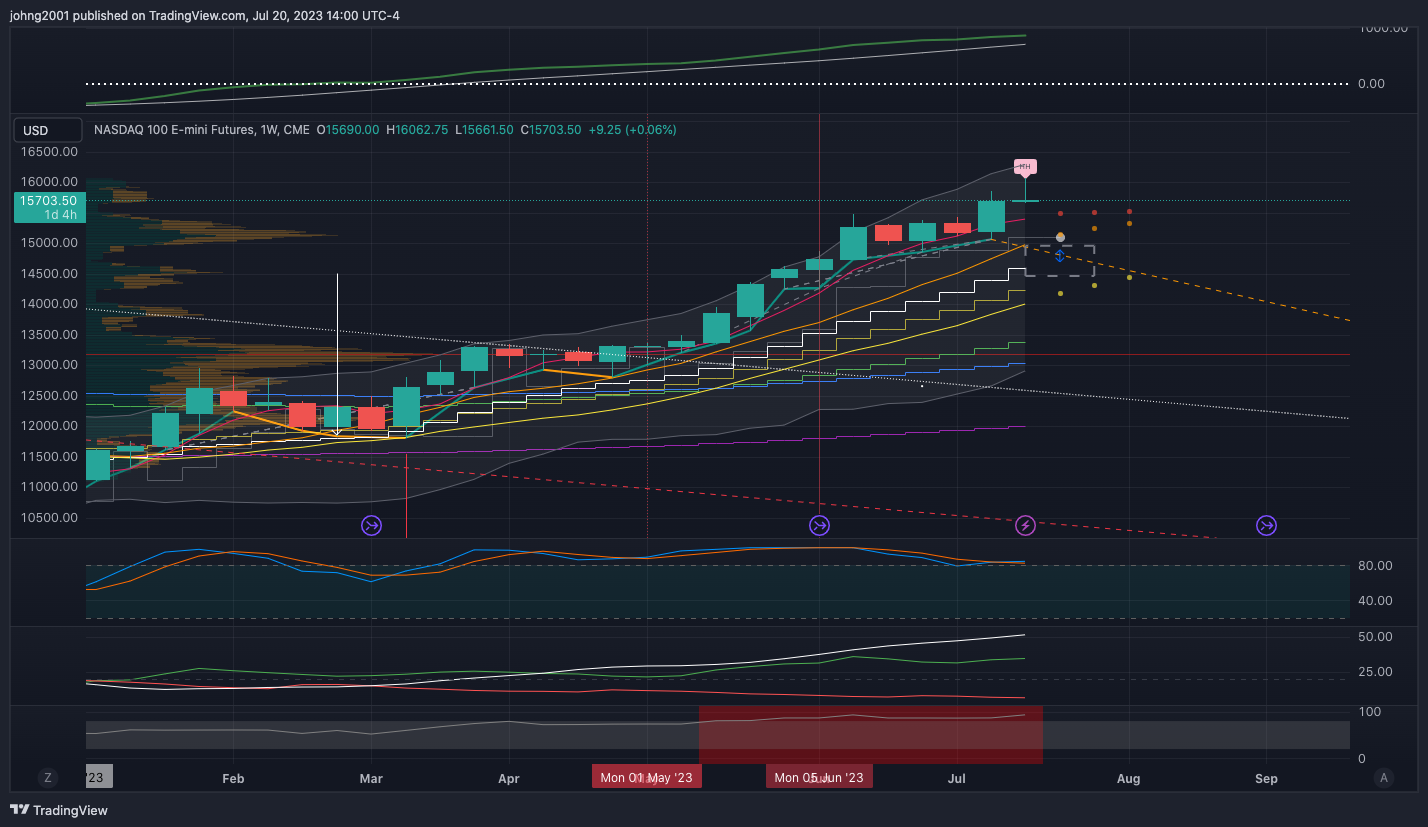Image resolution: width=1428 pixels, height=827 pixels.
Task: Click the Feb label on time axis
Action: click(233, 777)
